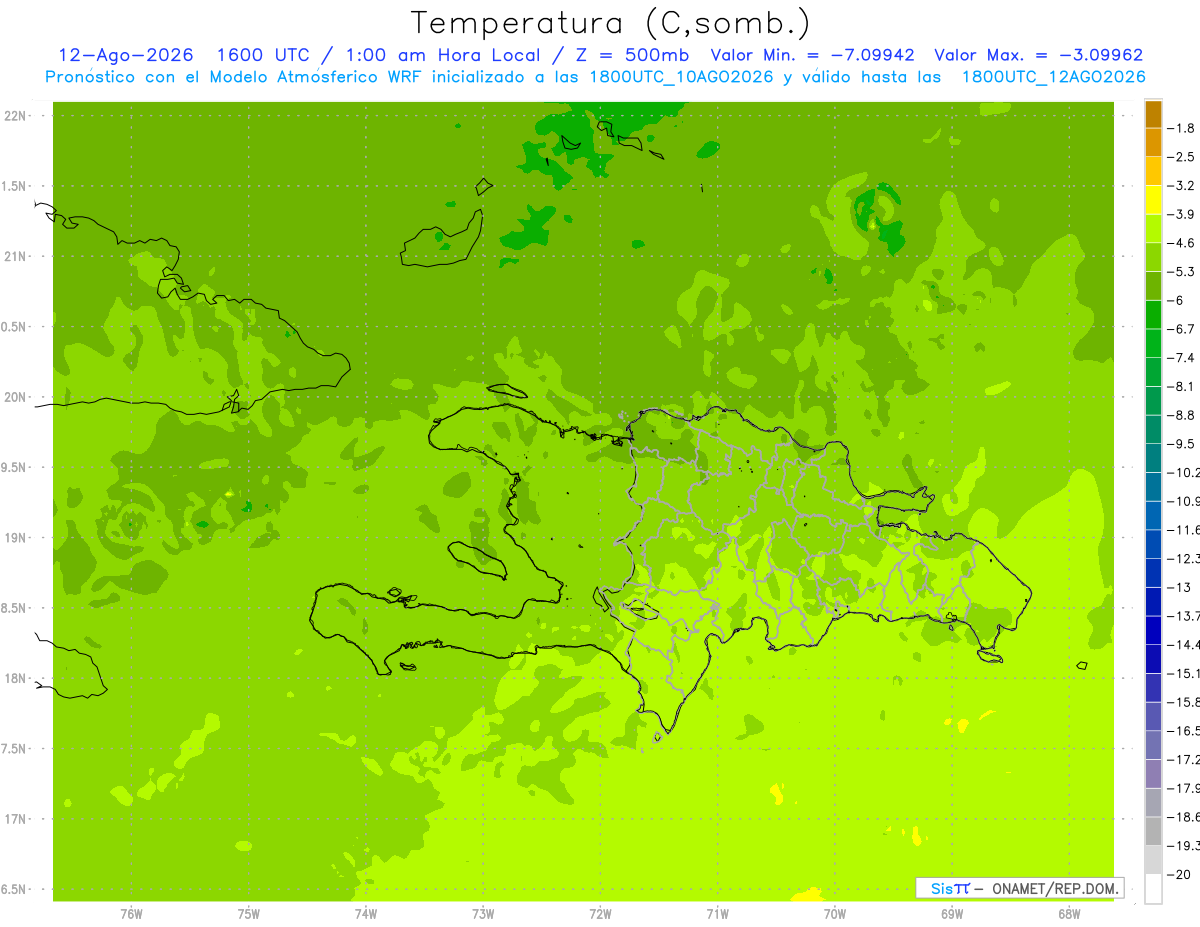Click the latitude label '20N'
Viewport: 1200px width, 927px height.
pyautogui.click(x=15, y=398)
